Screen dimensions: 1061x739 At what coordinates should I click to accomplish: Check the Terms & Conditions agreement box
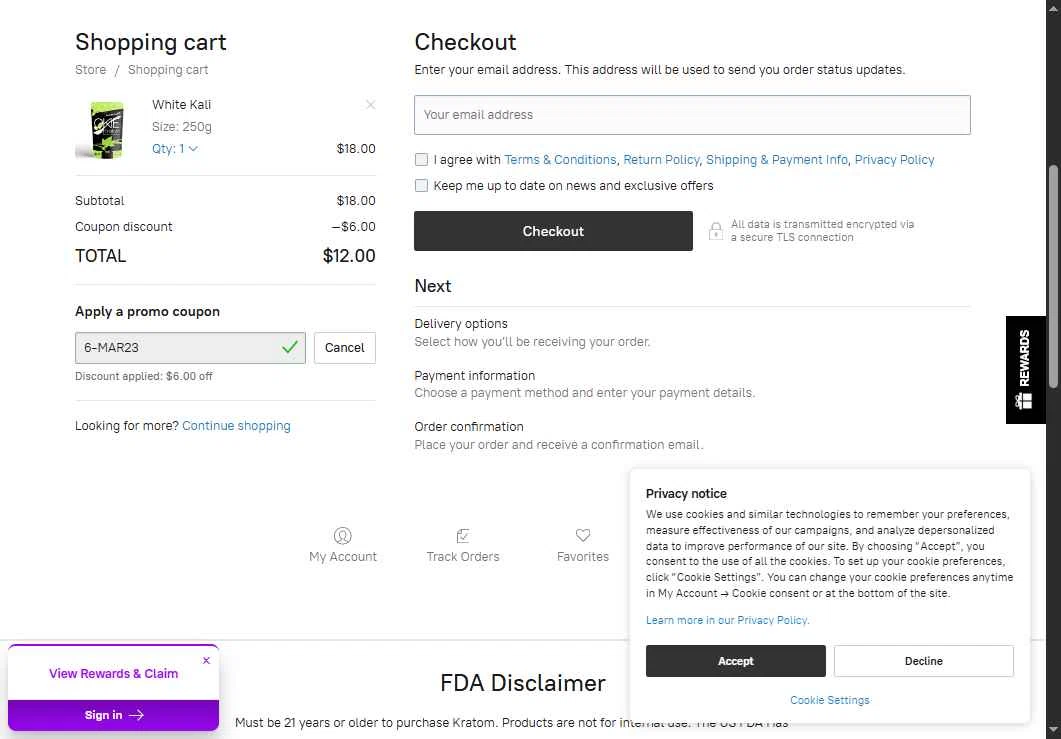coord(421,160)
